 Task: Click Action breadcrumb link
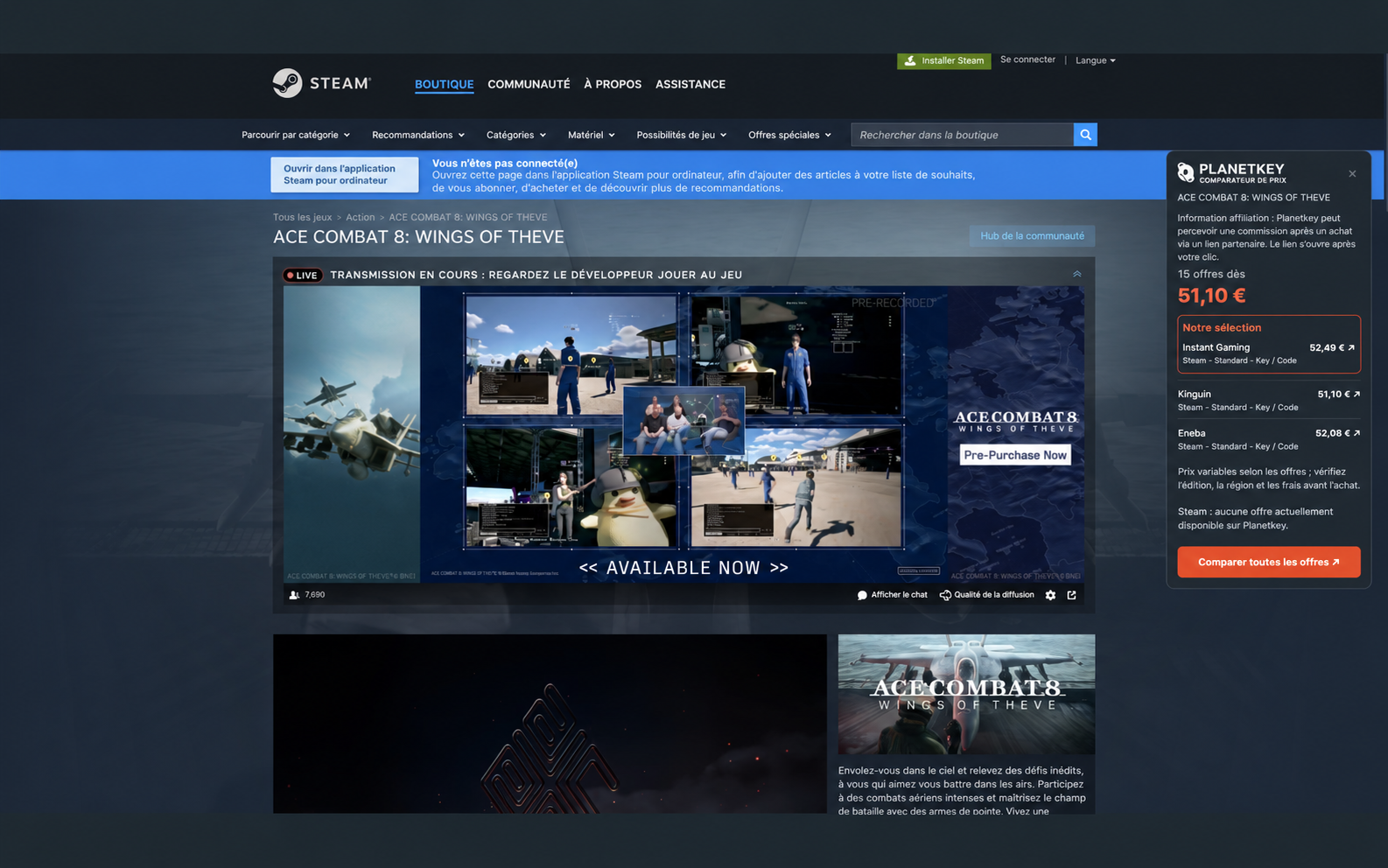point(360,217)
